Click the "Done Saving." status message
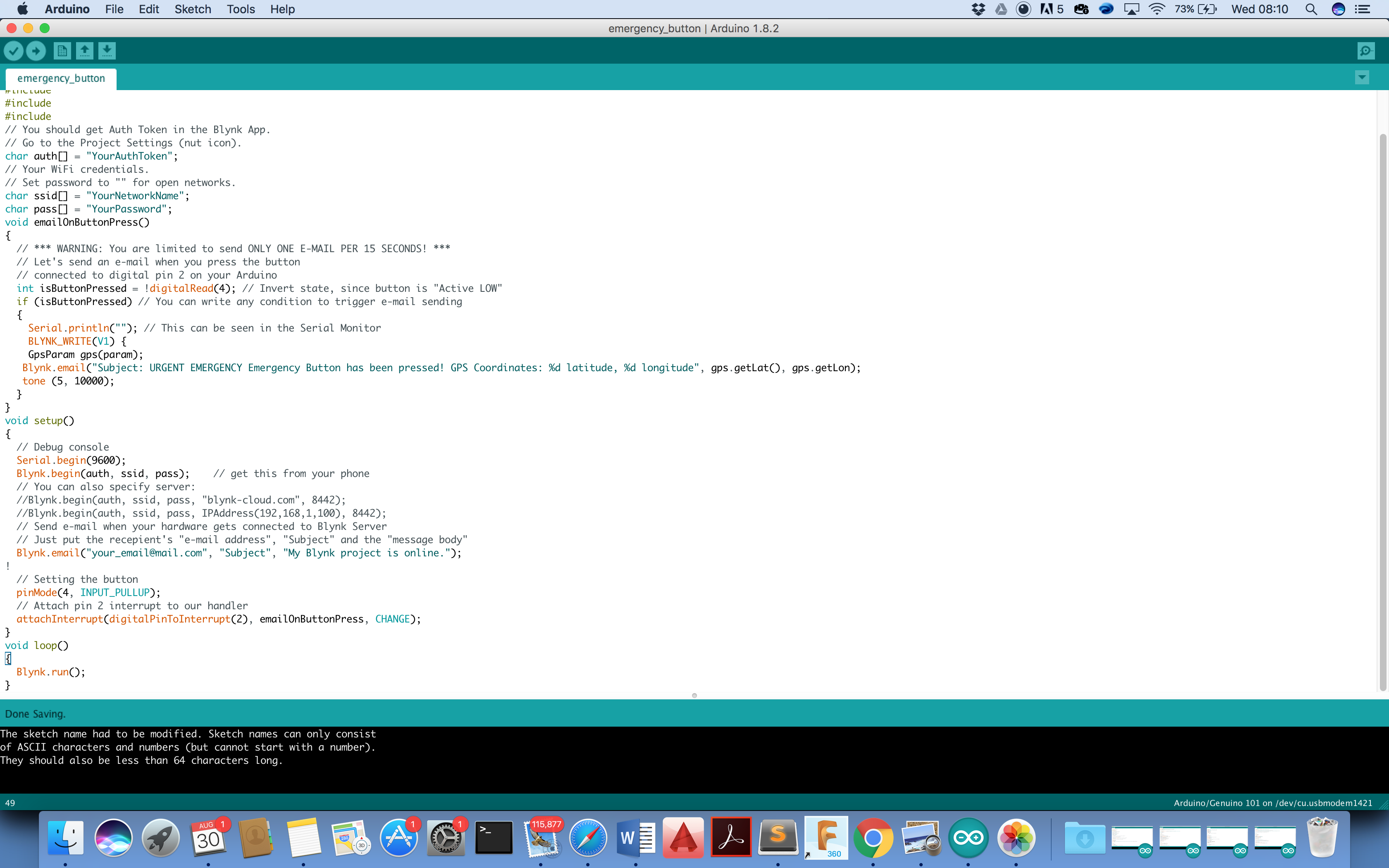The width and height of the screenshot is (1389, 868). point(35,713)
